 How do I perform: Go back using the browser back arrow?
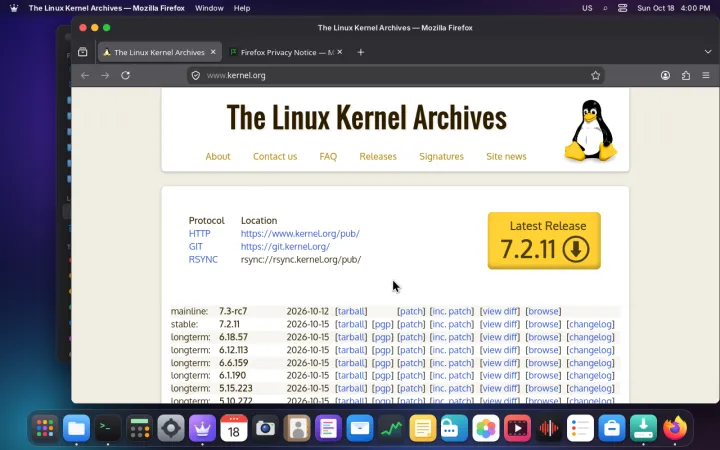coord(85,75)
